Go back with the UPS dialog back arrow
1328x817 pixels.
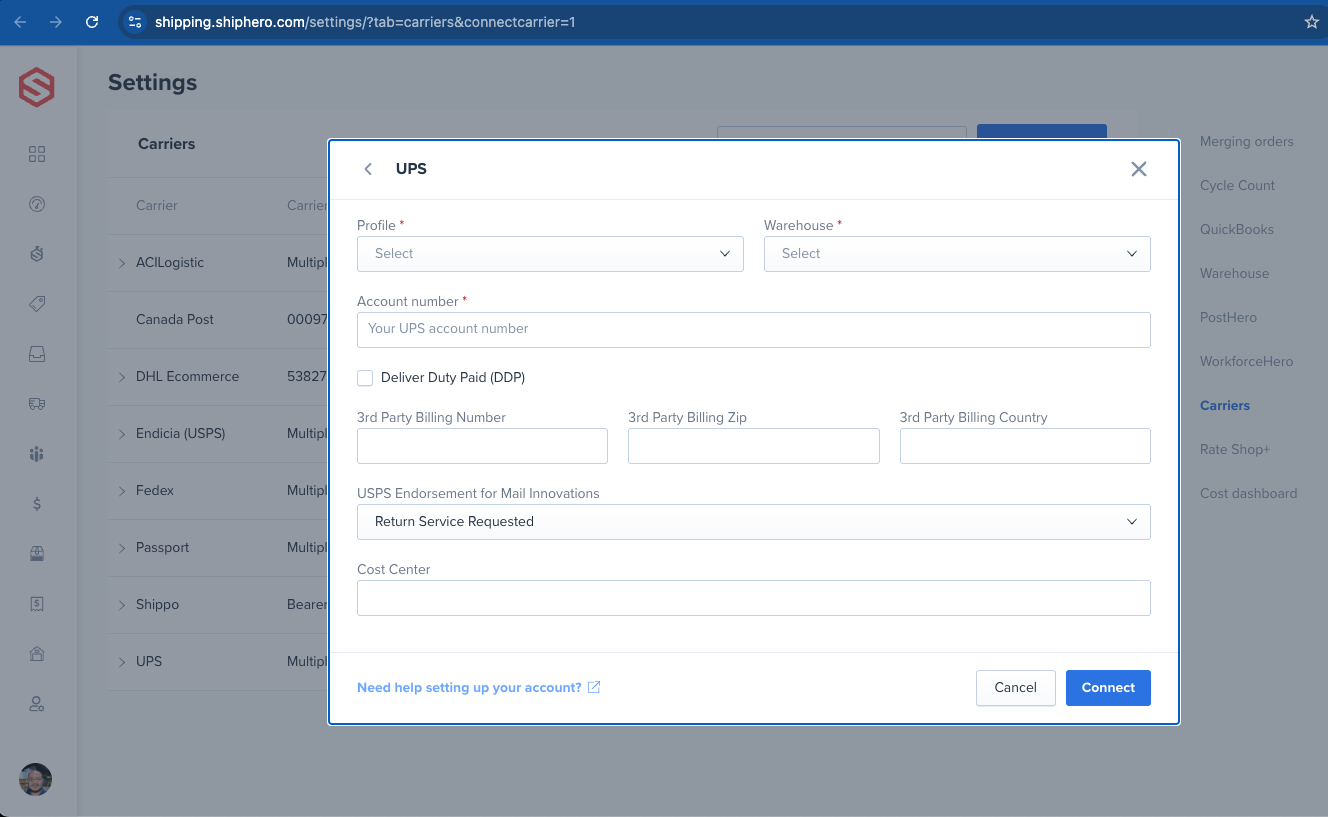[x=368, y=169]
